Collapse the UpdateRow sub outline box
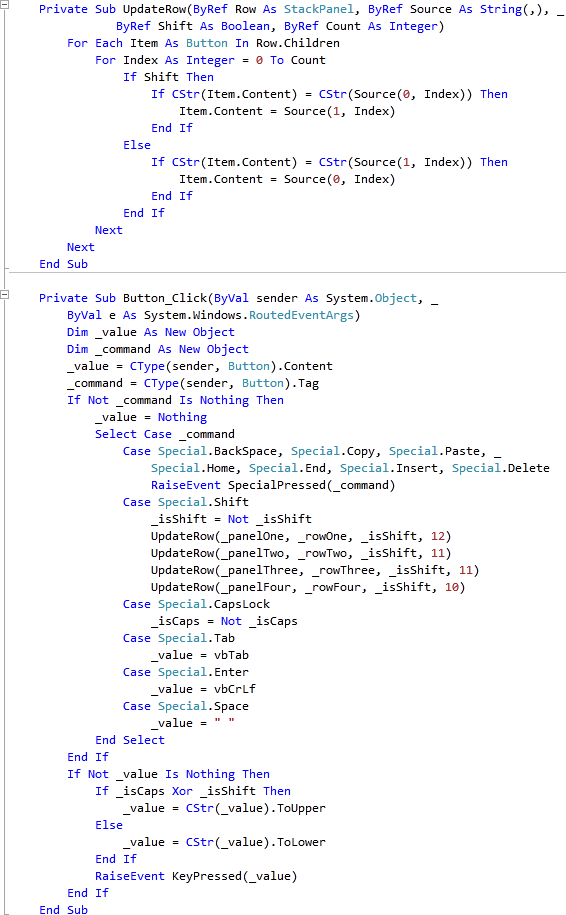The image size is (566, 915). point(4,5)
